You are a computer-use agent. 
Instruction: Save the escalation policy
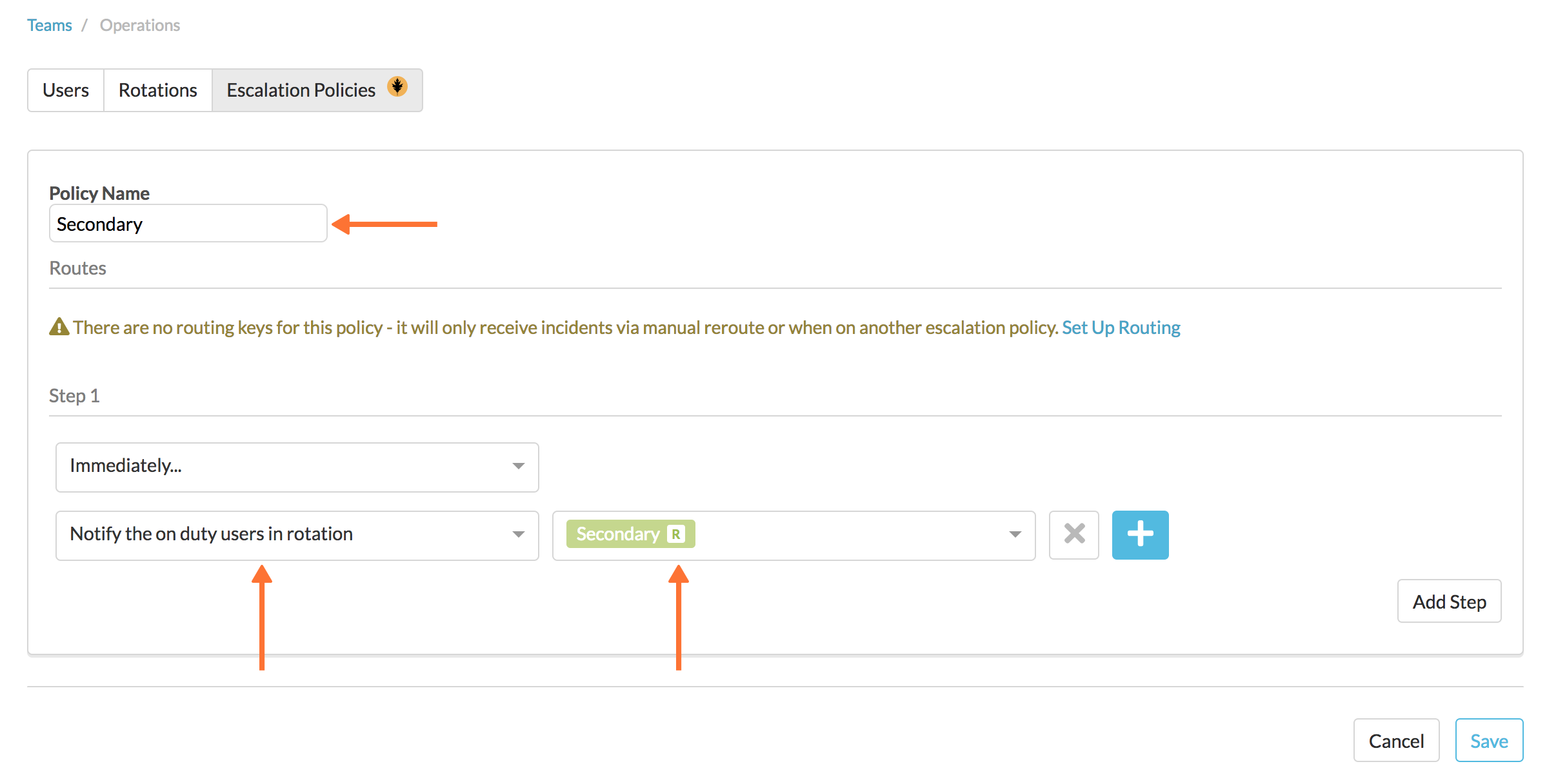click(x=1489, y=741)
